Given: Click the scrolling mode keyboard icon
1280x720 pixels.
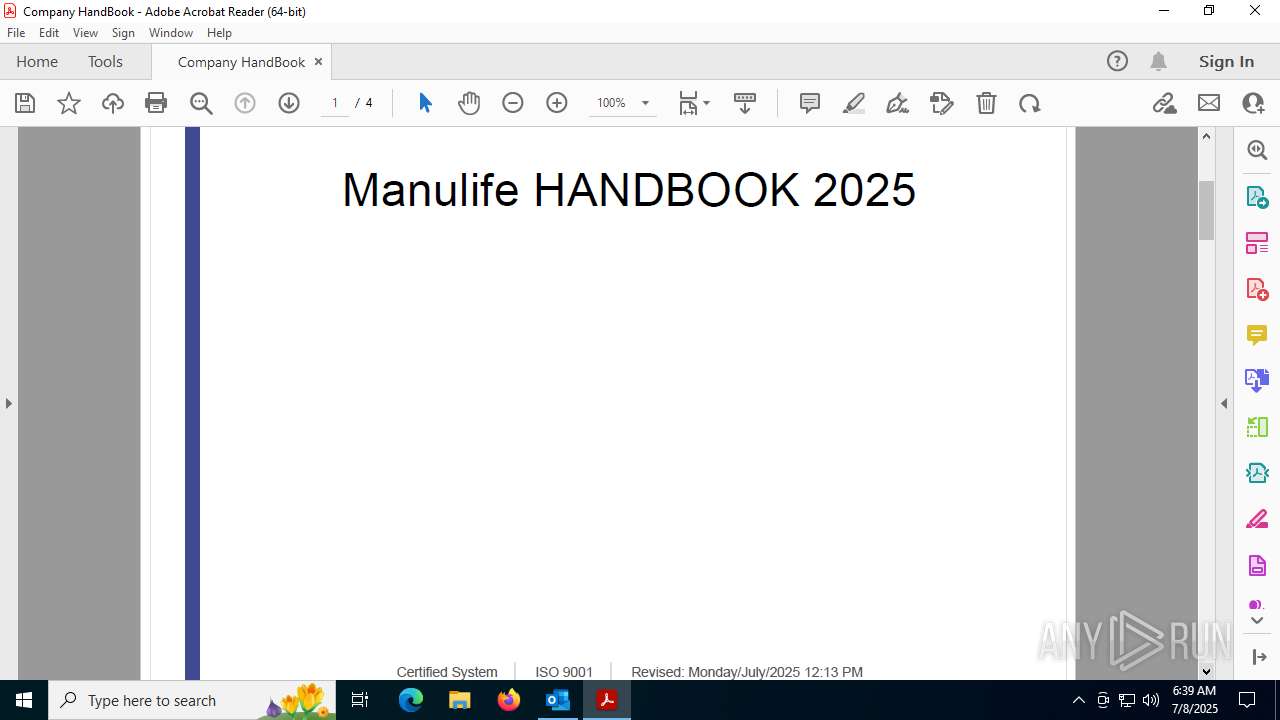Looking at the screenshot, I should [x=745, y=103].
